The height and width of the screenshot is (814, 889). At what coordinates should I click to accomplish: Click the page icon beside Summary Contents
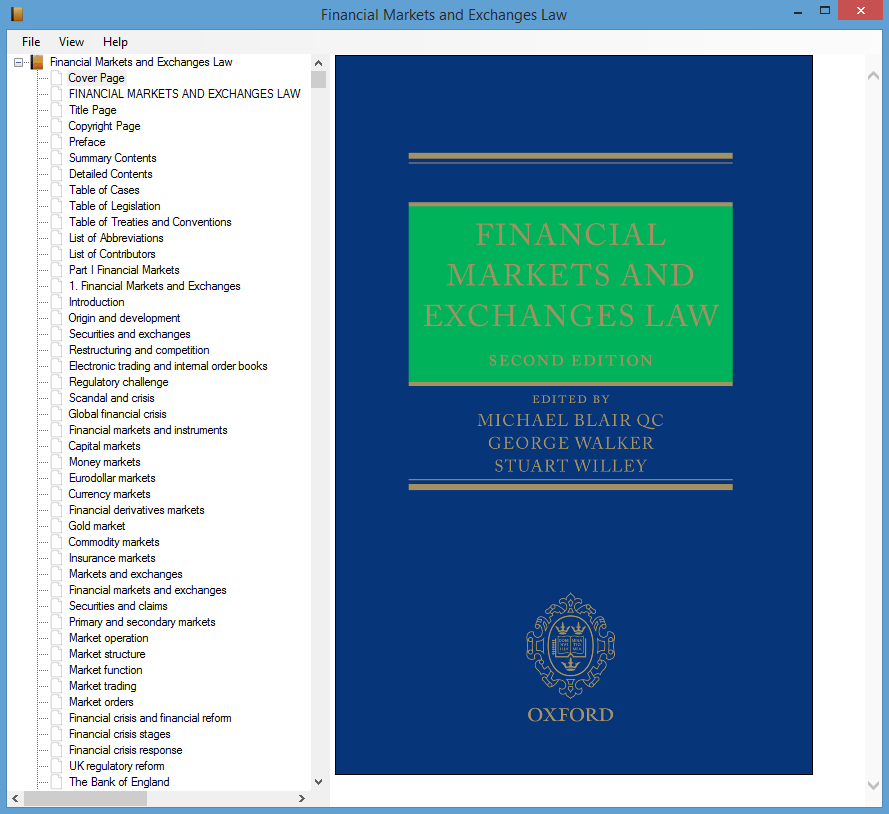point(57,158)
